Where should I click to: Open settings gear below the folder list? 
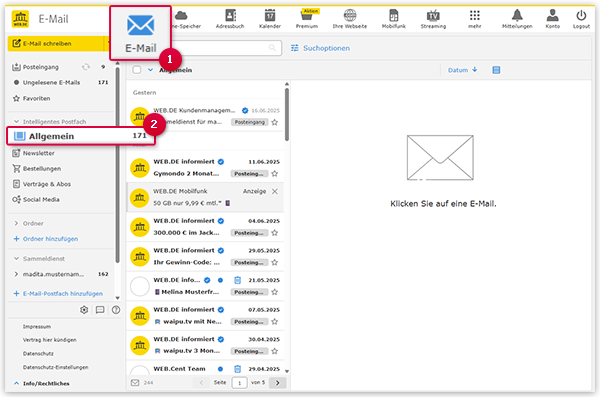[84, 310]
